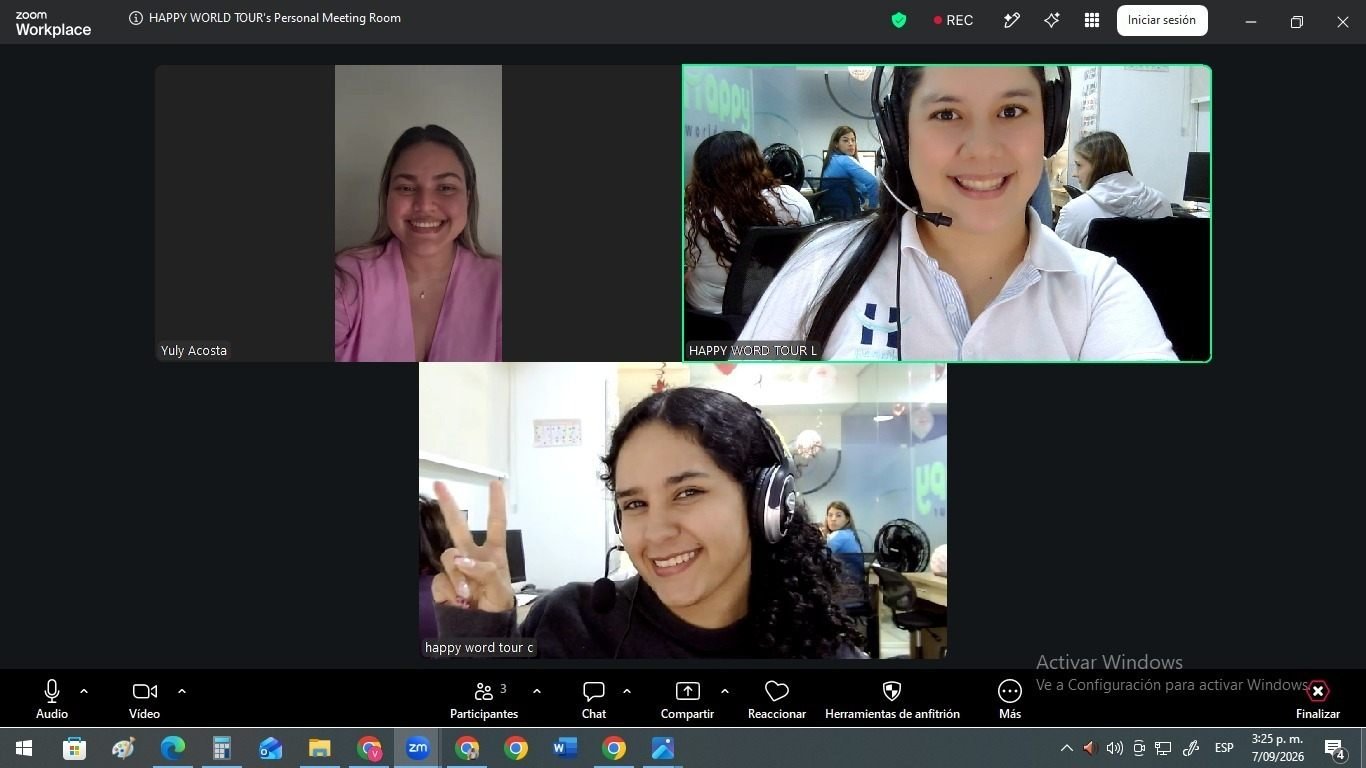This screenshot has height=768, width=1366.
Task: Open Herramientas de anfitrión shield
Action: pyautogui.click(x=892, y=700)
